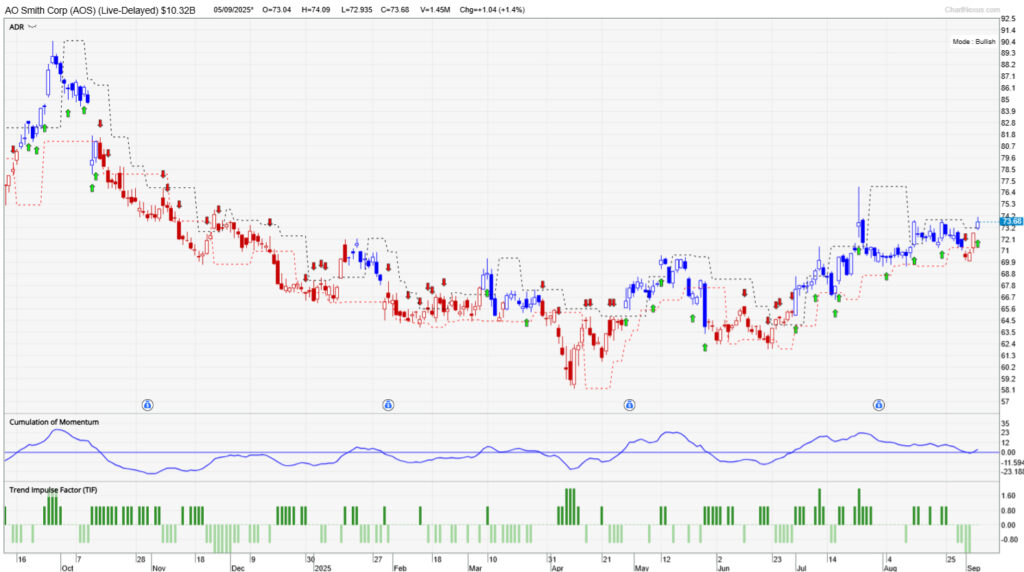Click the H=74.09 high value
This screenshot has height=572, width=1024.
[x=315, y=10]
